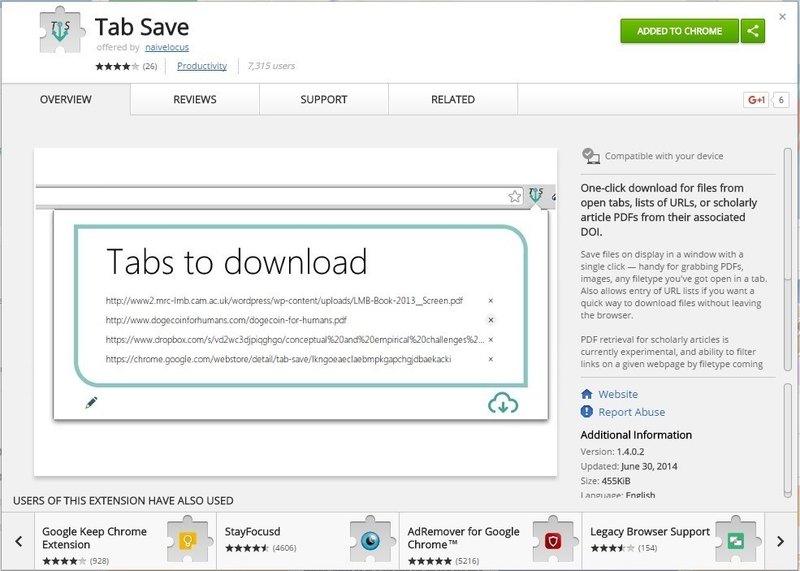Switch to the REVIEWS tab
The width and height of the screenshot is (800, 571).
[195, 100]
